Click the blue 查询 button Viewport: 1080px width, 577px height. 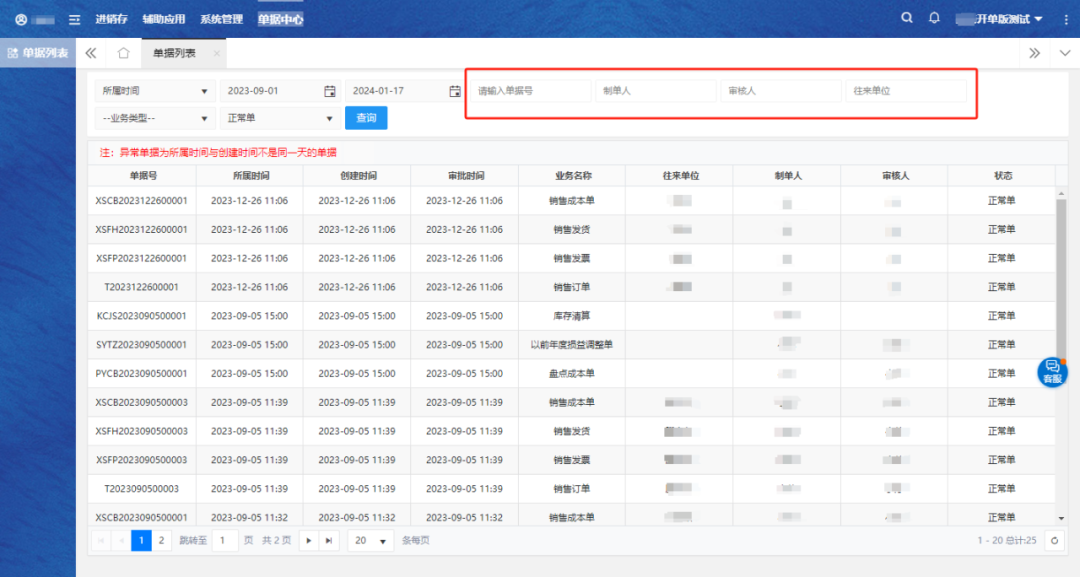[x=366, y=118]
